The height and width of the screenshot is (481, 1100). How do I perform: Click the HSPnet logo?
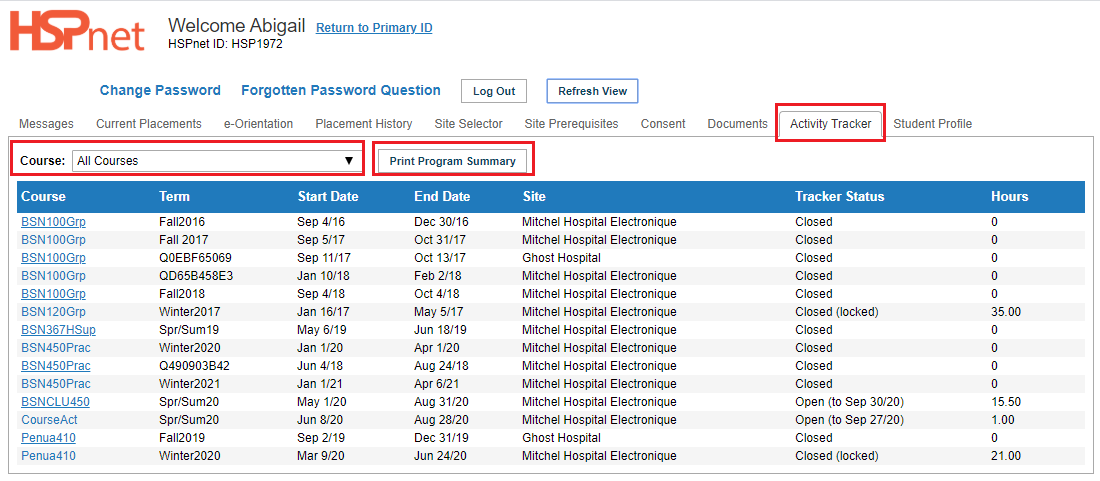pyautogui.click(x=77, y=32)
